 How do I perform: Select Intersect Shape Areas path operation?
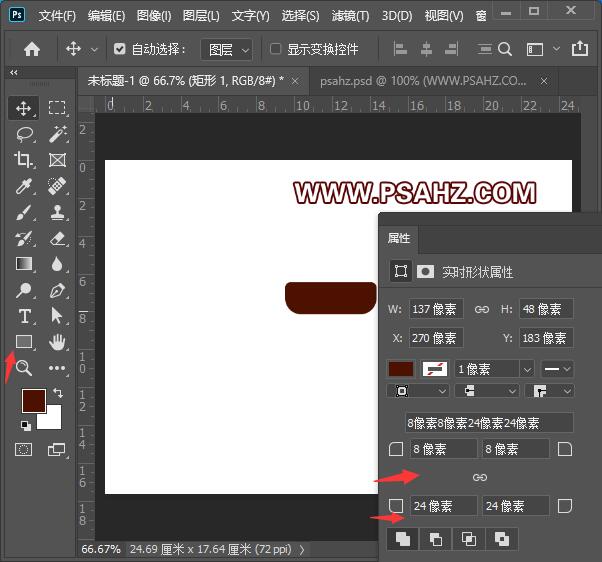[469, 539]
